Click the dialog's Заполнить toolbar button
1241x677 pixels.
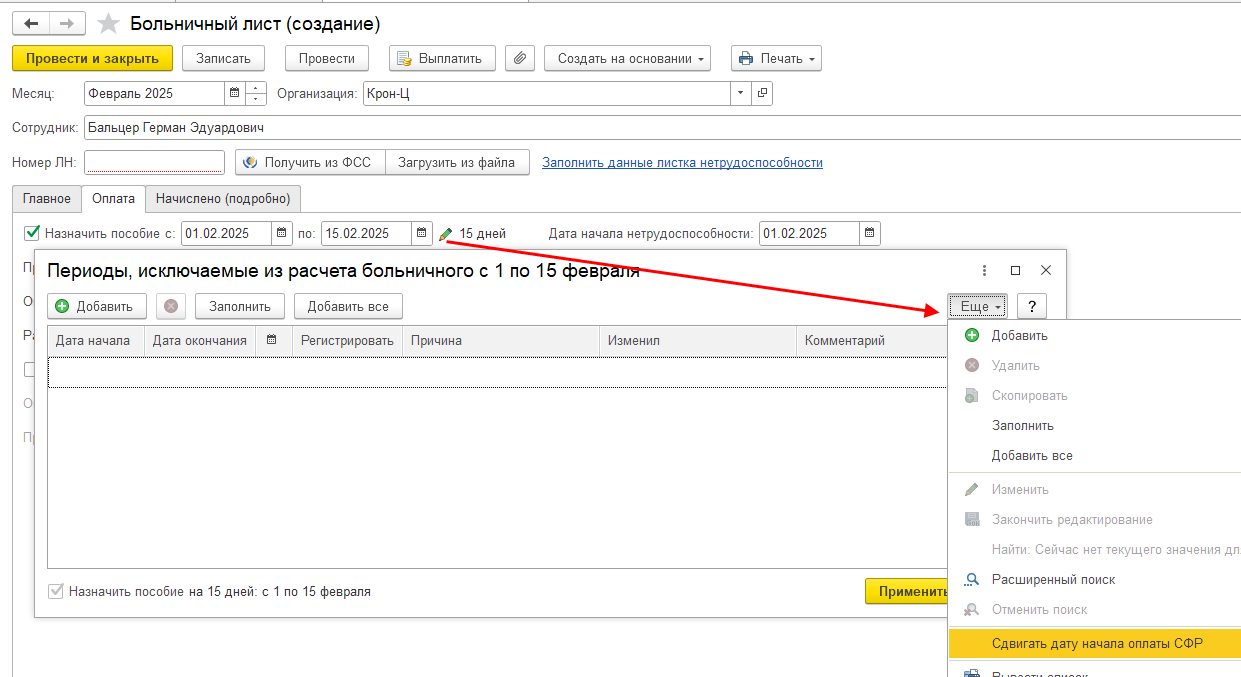240,306
